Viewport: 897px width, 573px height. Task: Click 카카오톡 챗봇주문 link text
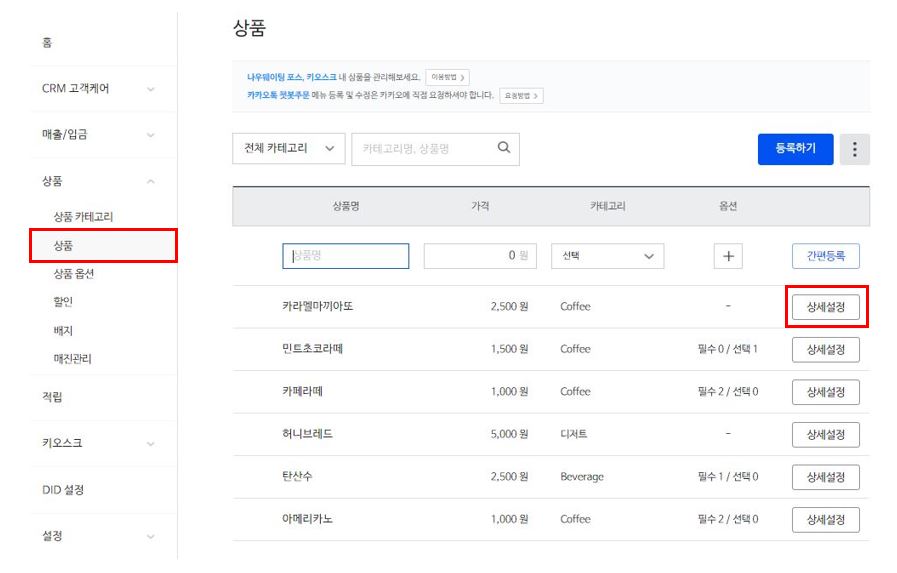[x=278, y=95]
